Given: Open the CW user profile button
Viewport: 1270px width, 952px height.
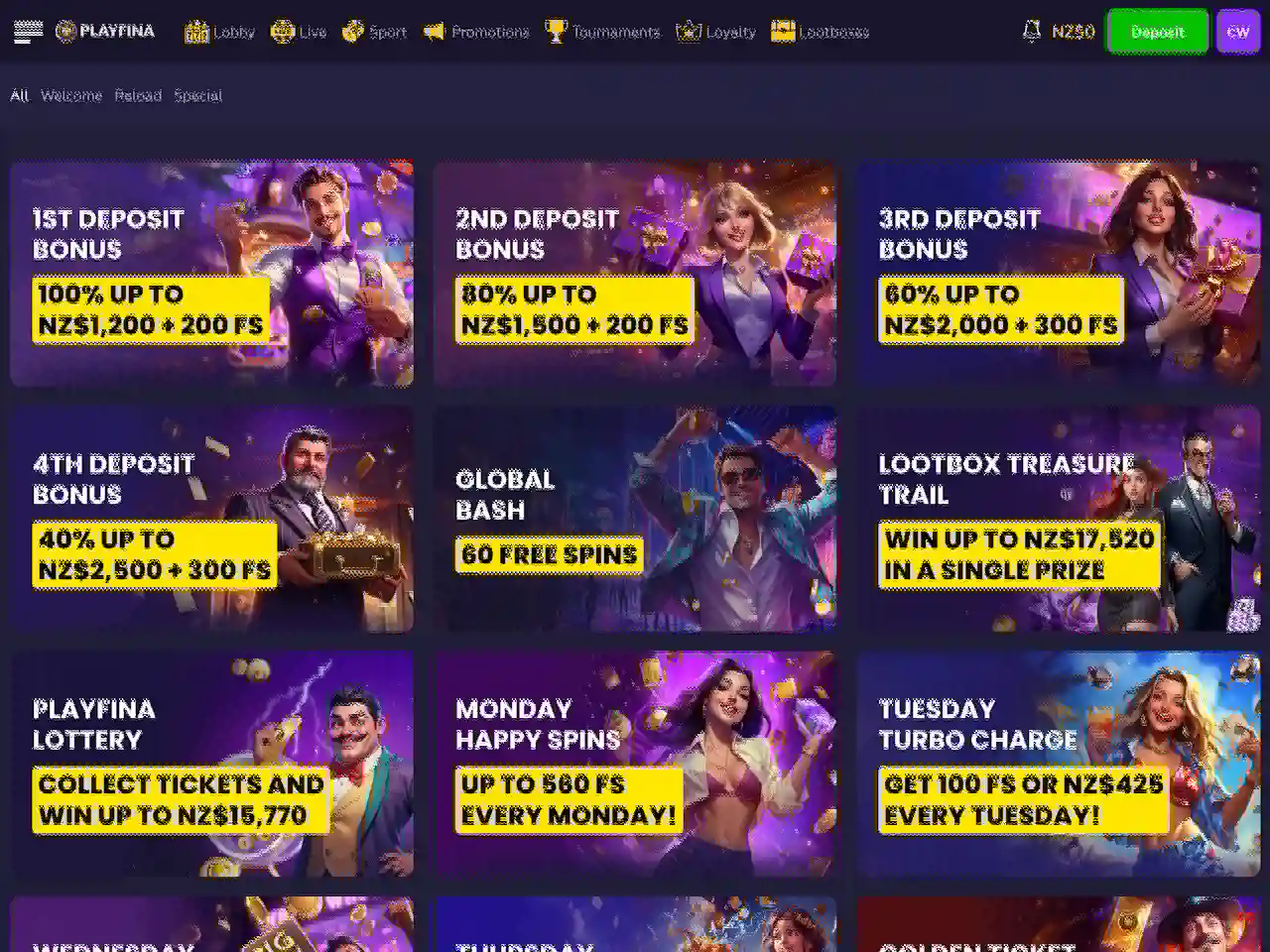Looking at the screenshot, I should (x=1237, y=32).
